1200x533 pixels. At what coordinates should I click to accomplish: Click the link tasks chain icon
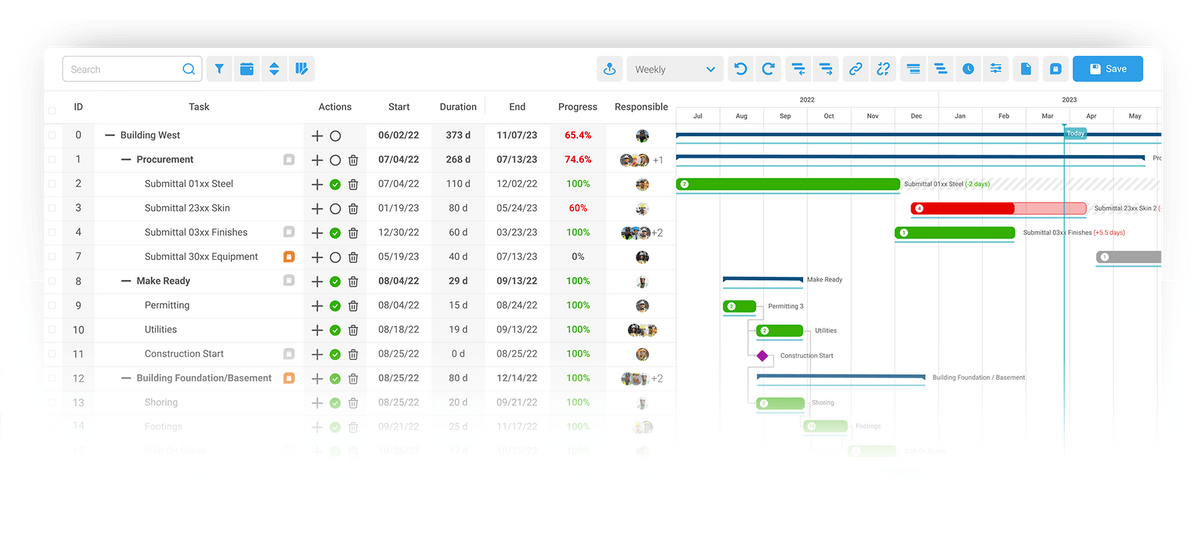[x=855, y=69]
